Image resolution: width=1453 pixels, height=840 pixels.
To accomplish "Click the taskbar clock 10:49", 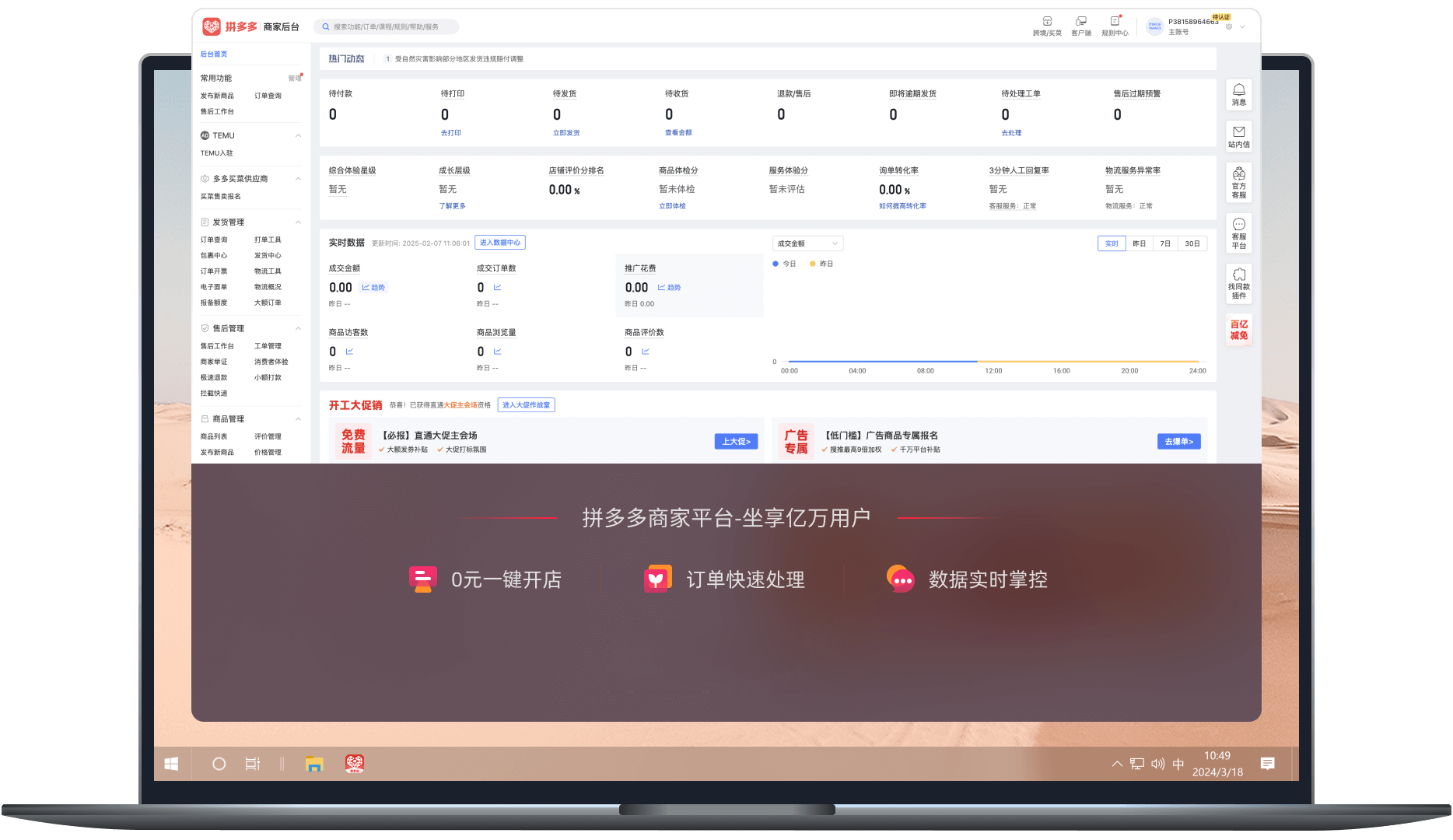I will 1217,756.
